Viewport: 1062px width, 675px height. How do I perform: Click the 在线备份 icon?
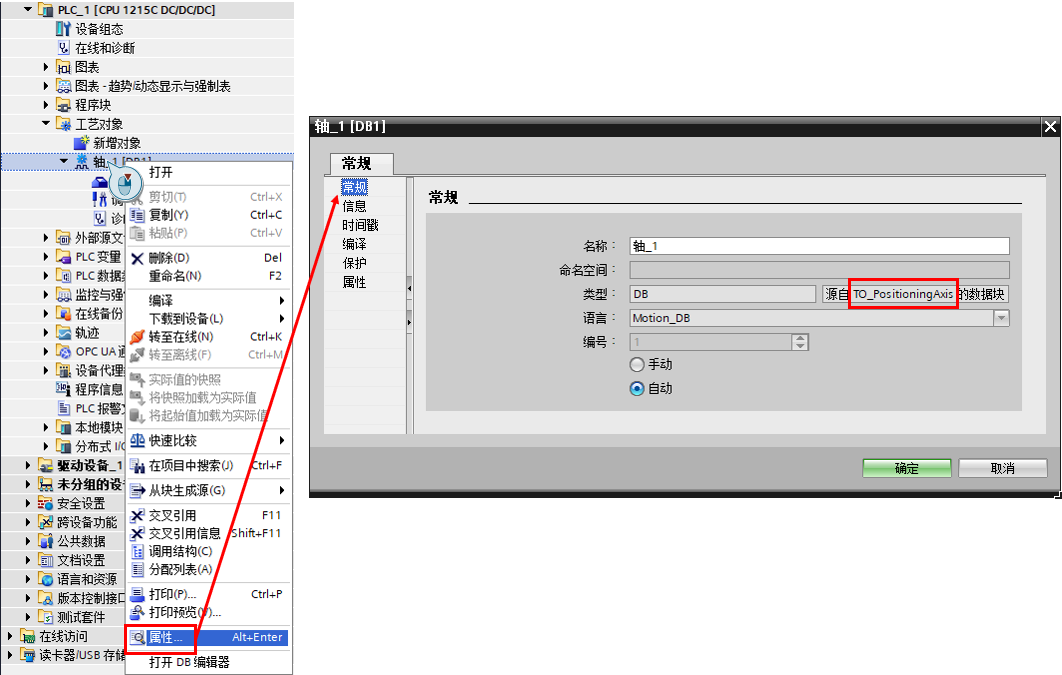coord(64,313)
